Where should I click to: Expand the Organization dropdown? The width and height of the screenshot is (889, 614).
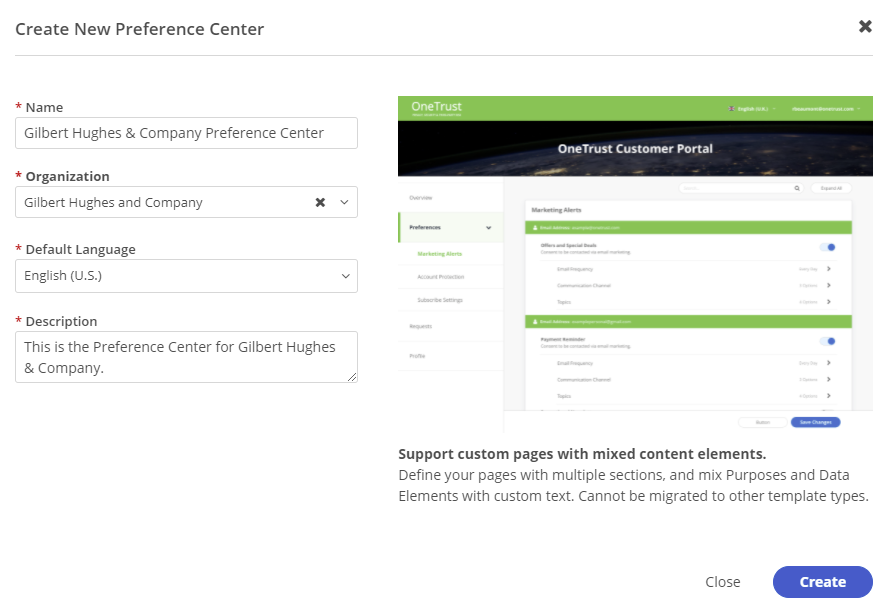[x=345, y=201]
